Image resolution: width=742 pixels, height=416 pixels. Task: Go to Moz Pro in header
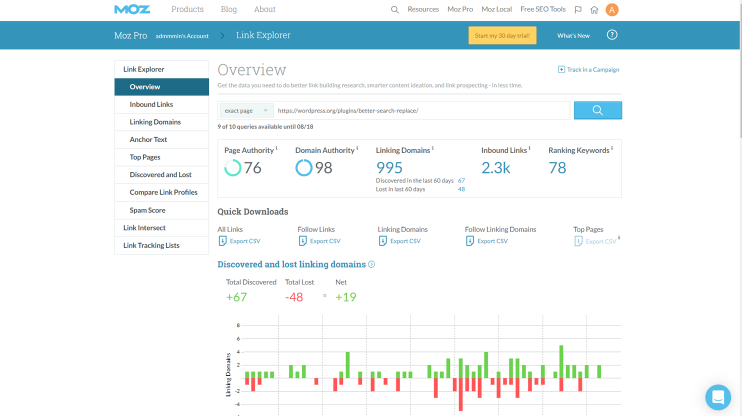pyautogui.click(x=460, y=9)
